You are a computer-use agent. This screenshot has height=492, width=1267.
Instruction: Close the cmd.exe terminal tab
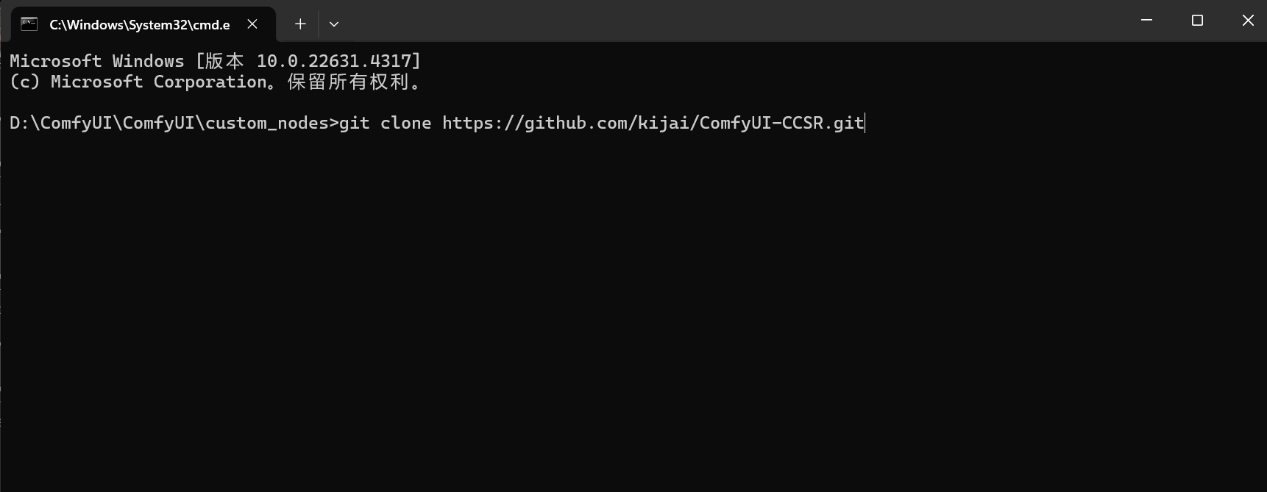pos(251,24)
